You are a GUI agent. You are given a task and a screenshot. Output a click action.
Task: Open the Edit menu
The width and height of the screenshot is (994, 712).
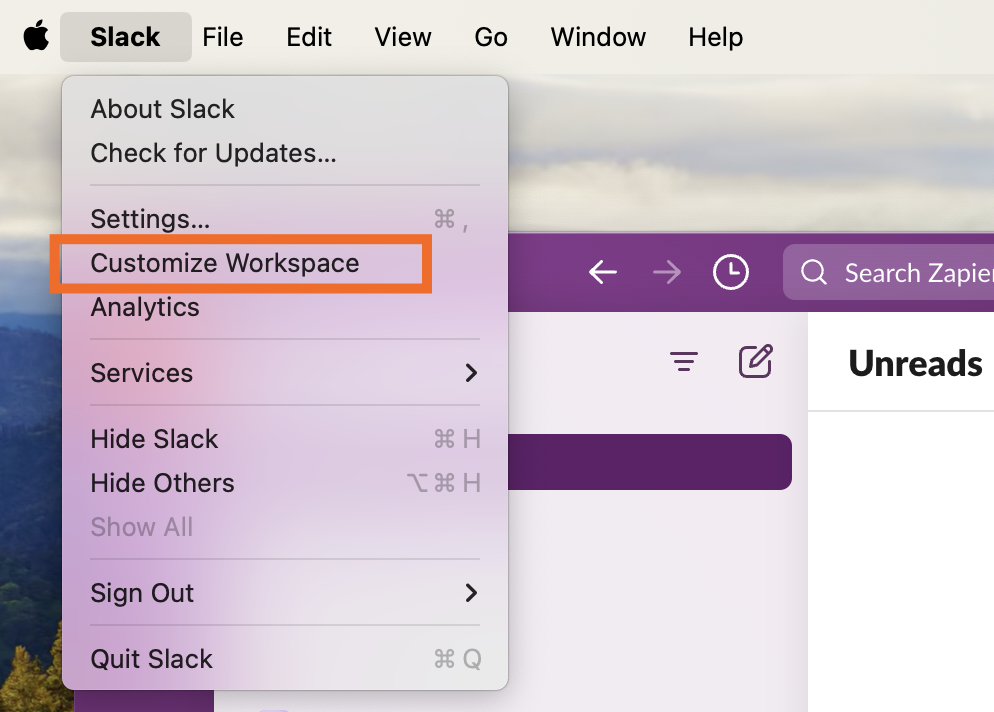coord(309,37)
